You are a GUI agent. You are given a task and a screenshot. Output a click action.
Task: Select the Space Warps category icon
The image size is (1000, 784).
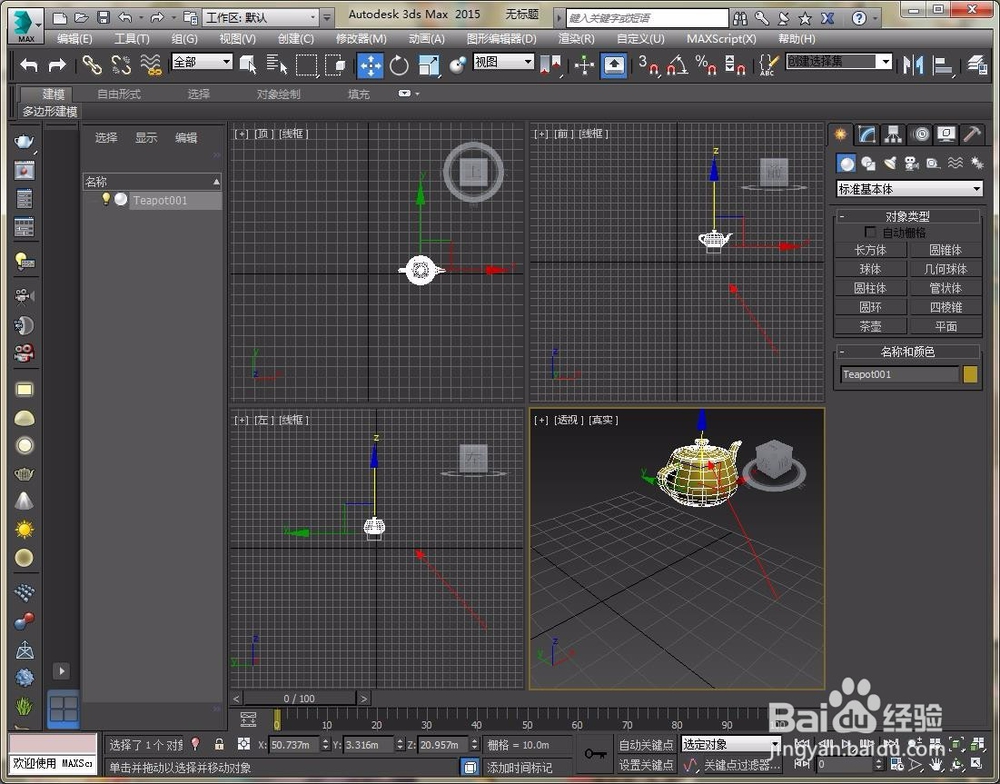tap(955, 163)
